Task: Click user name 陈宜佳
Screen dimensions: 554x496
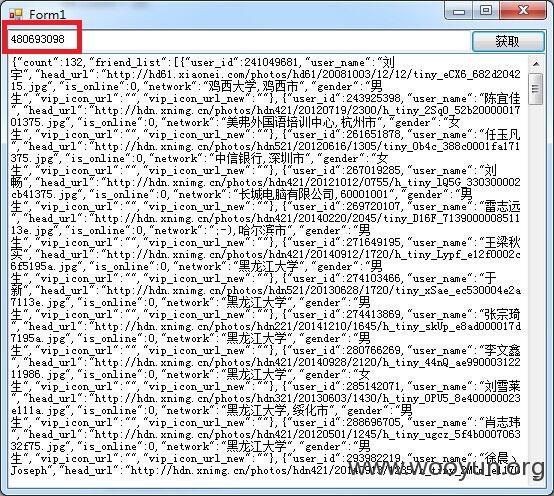Action: point(502,98)
